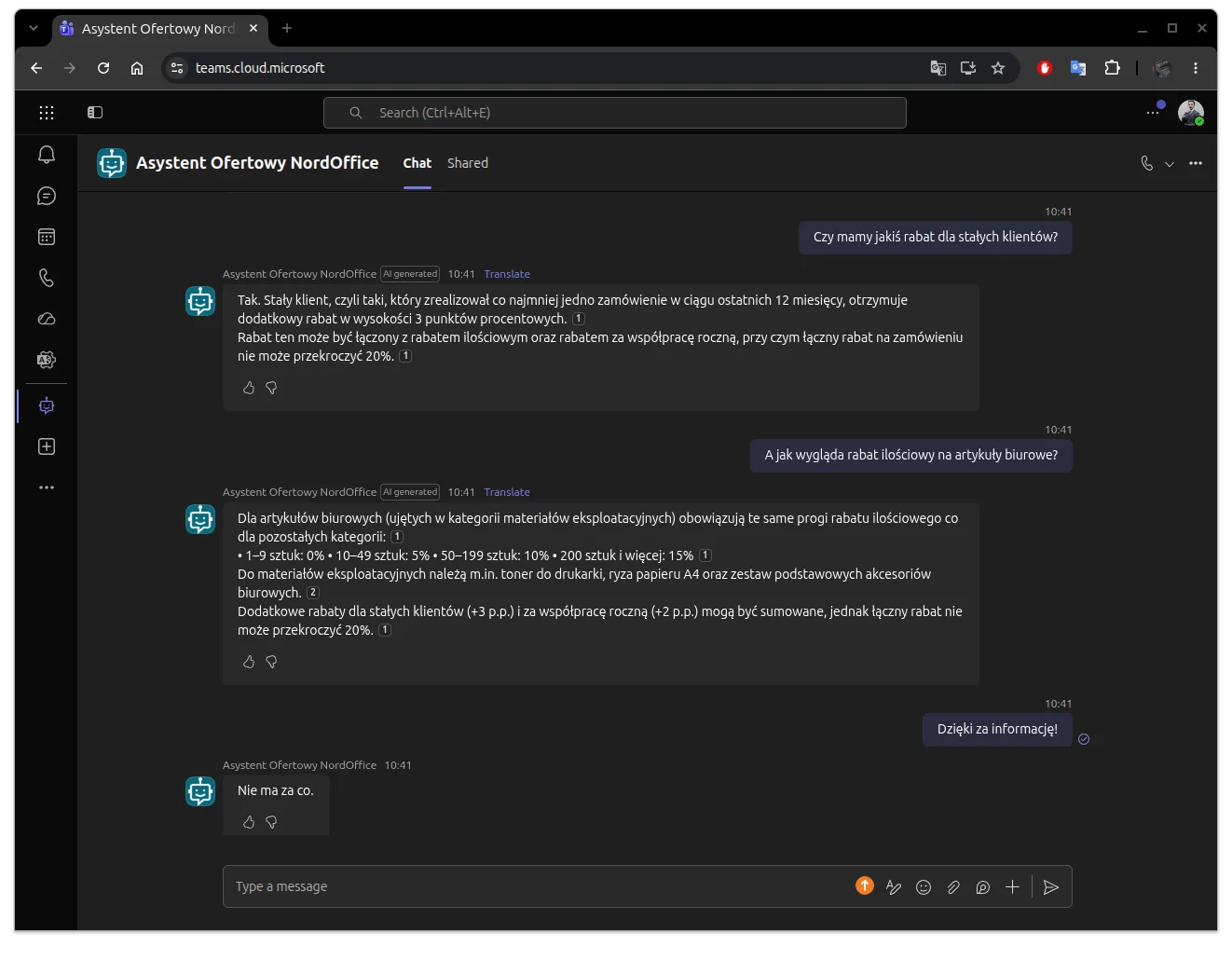Viewport: 1232px width, 960px height.
Task: Open Calendar in the Teams sidebar
Action: pyautogui.click(x=47, y=237)
